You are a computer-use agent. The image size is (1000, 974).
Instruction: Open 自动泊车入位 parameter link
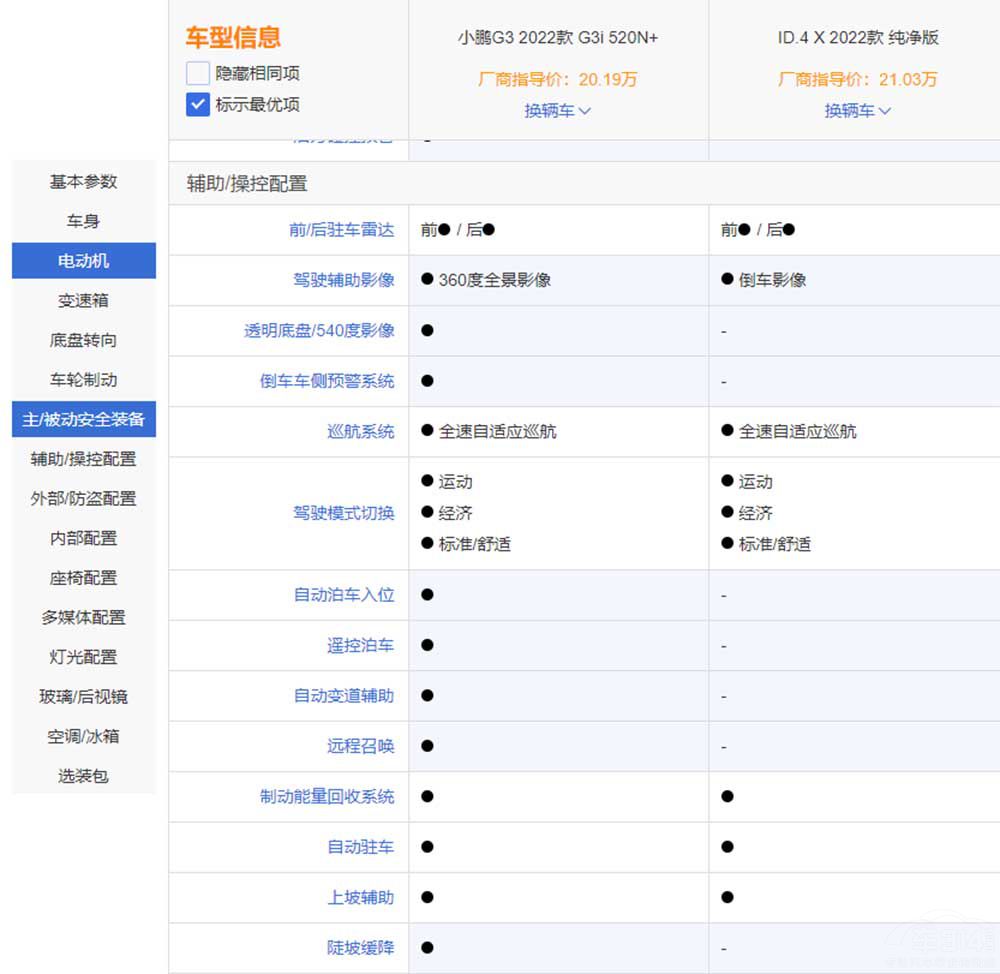pos(343,595)
